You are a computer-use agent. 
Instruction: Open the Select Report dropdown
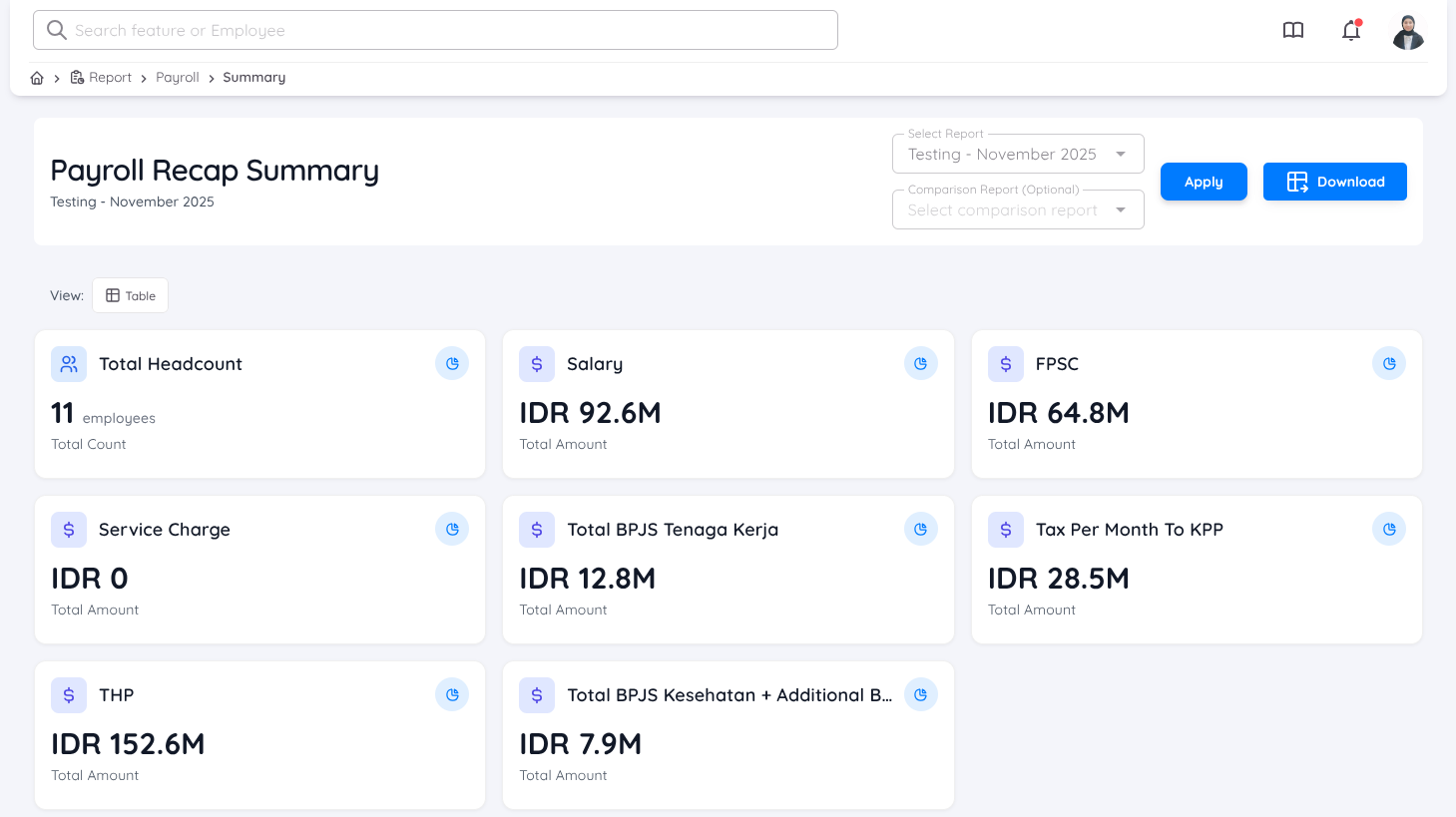pos(1017,154)
